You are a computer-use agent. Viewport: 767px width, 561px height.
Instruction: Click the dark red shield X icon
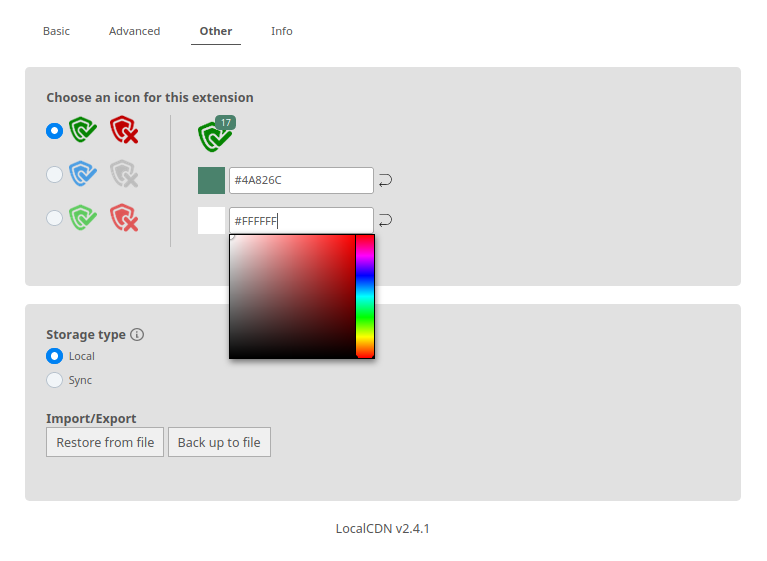(x=124, y=130)
